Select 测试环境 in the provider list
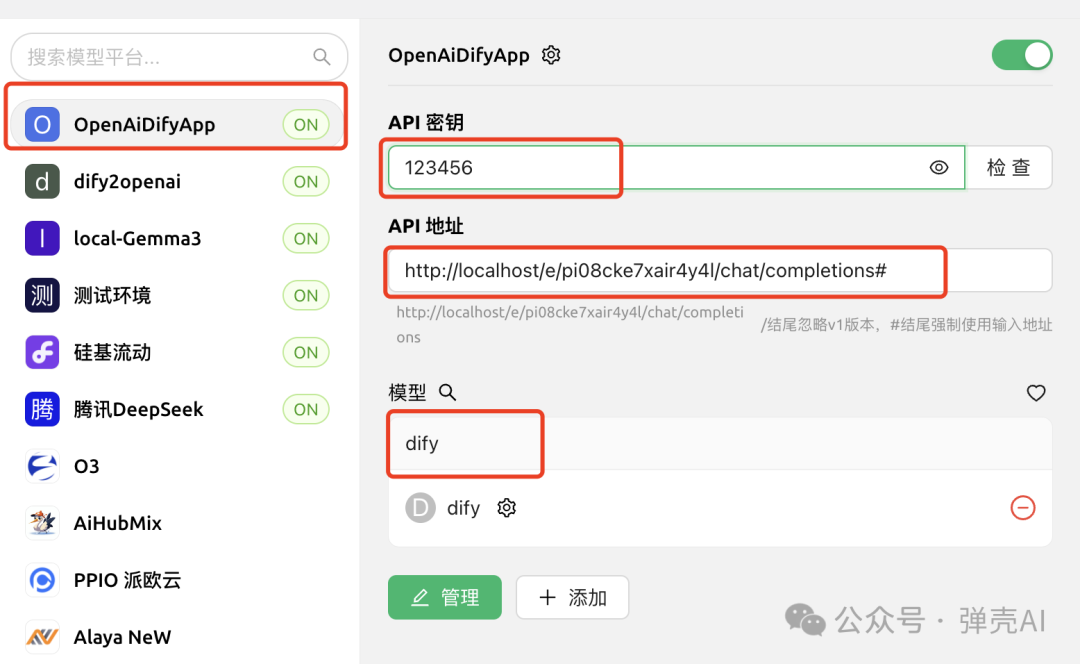This screenshot has width=1080, height=664. pyautogui.click(x=178, y=295)
